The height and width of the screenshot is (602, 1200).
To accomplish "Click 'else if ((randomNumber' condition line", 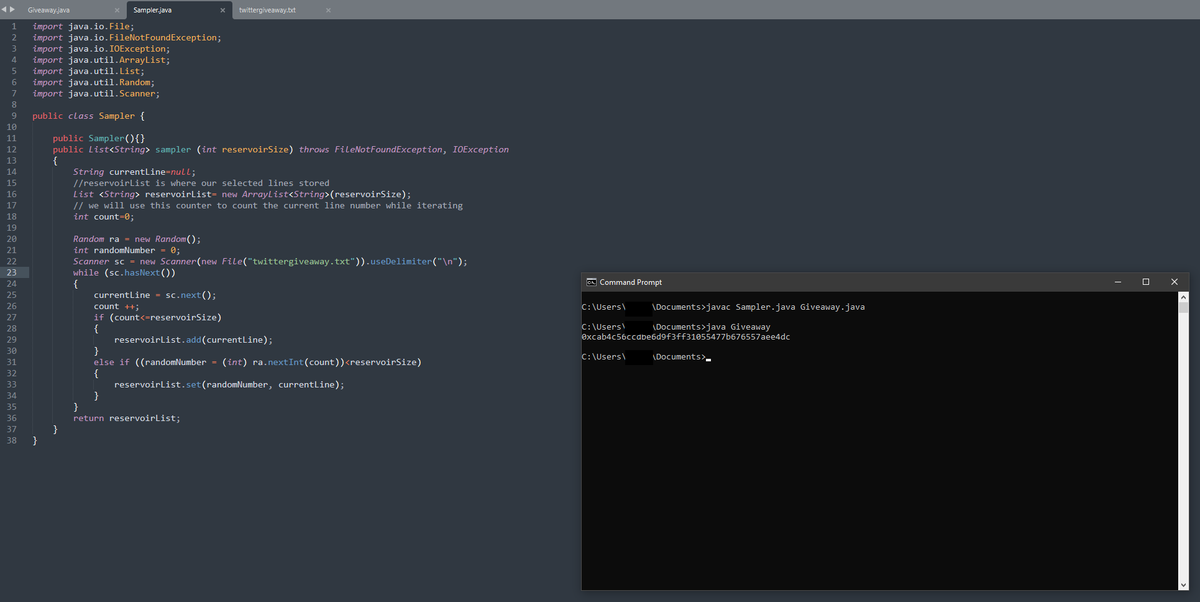I will click(257, 361).
